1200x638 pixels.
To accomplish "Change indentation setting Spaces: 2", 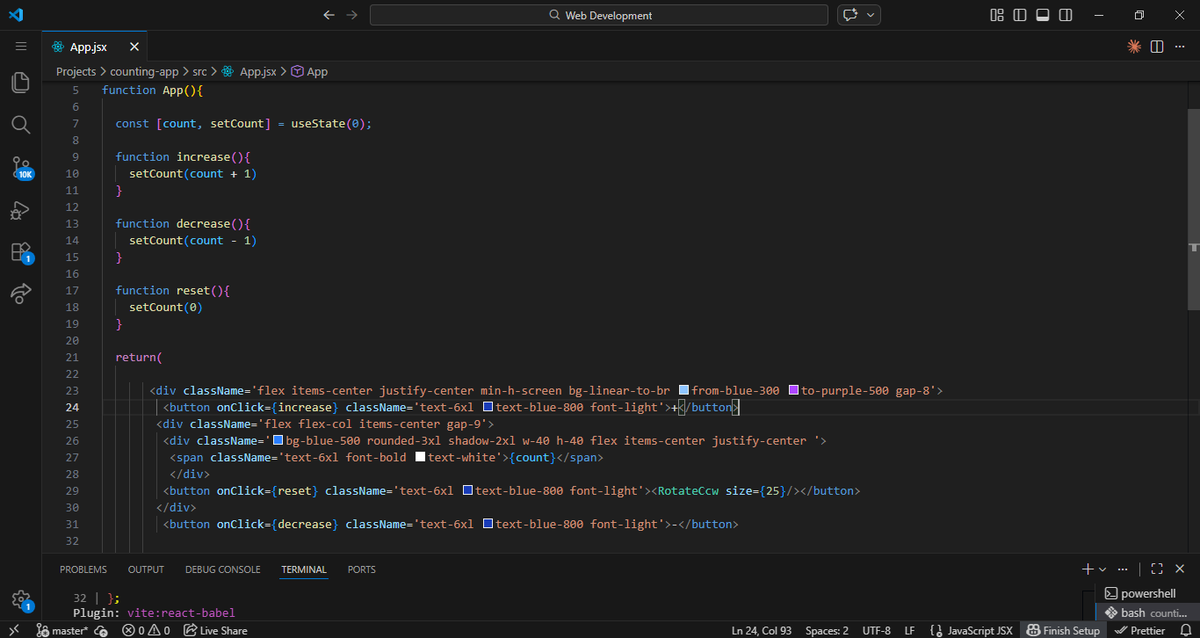I will (827, 630).
